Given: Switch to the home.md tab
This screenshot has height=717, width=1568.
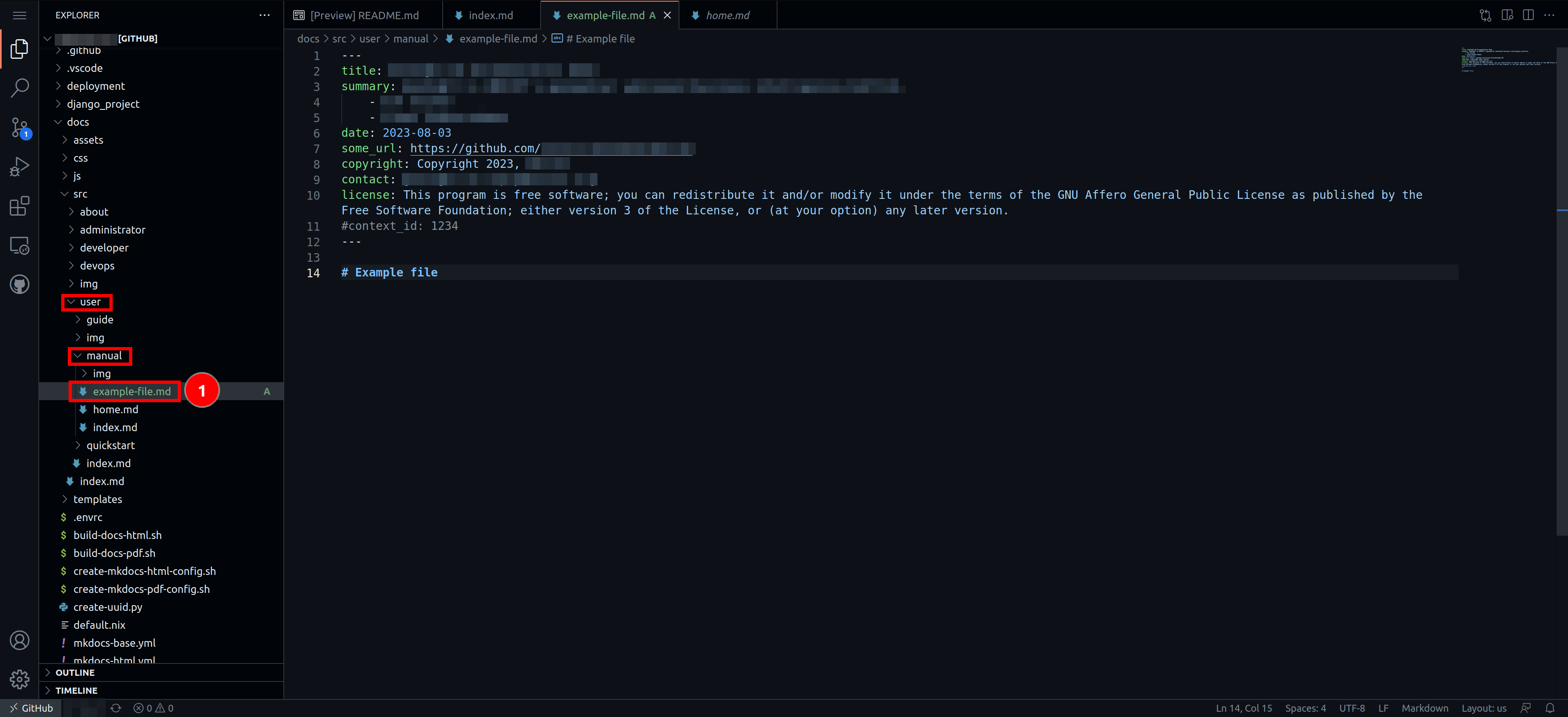Looking at the screenshot, I should point(727,15).
